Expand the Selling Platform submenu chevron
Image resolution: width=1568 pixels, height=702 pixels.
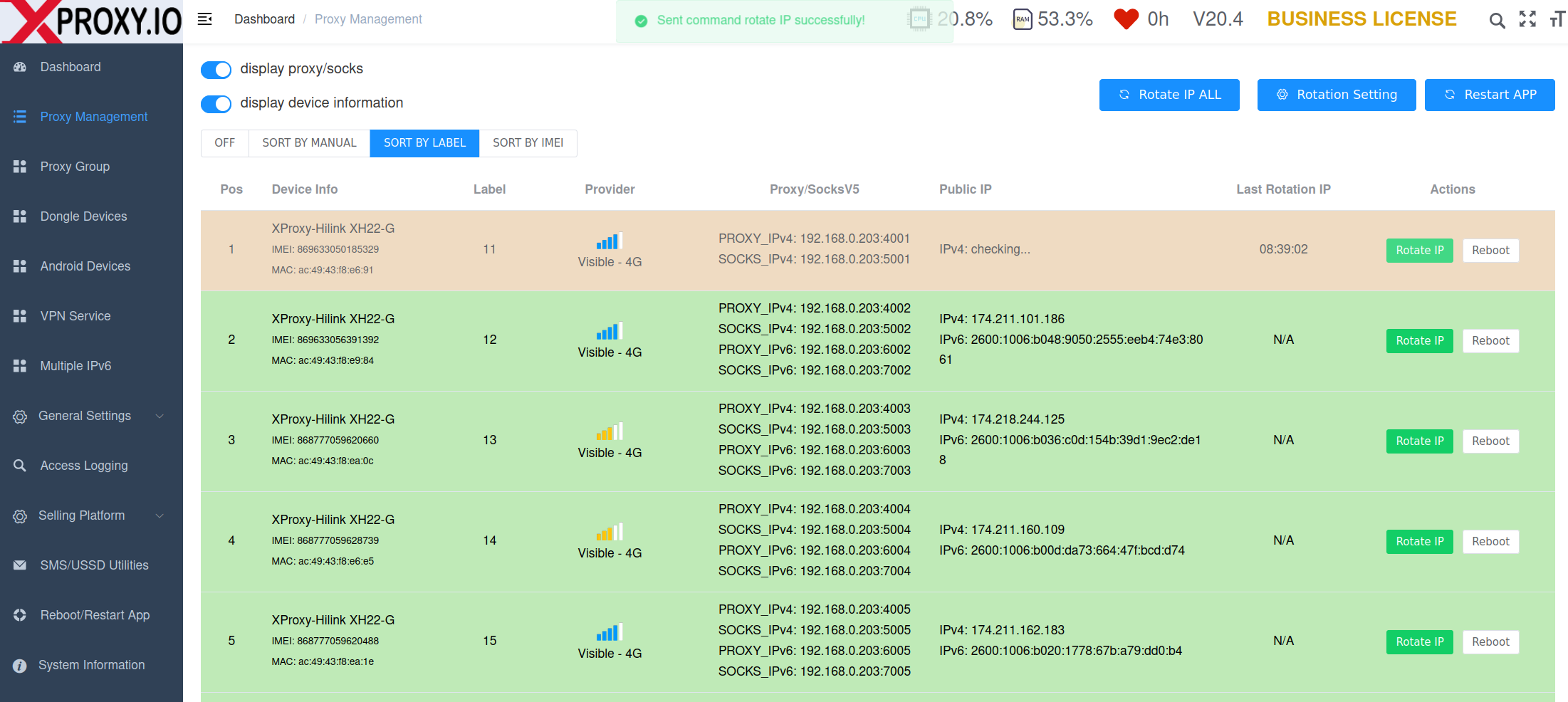160,515
